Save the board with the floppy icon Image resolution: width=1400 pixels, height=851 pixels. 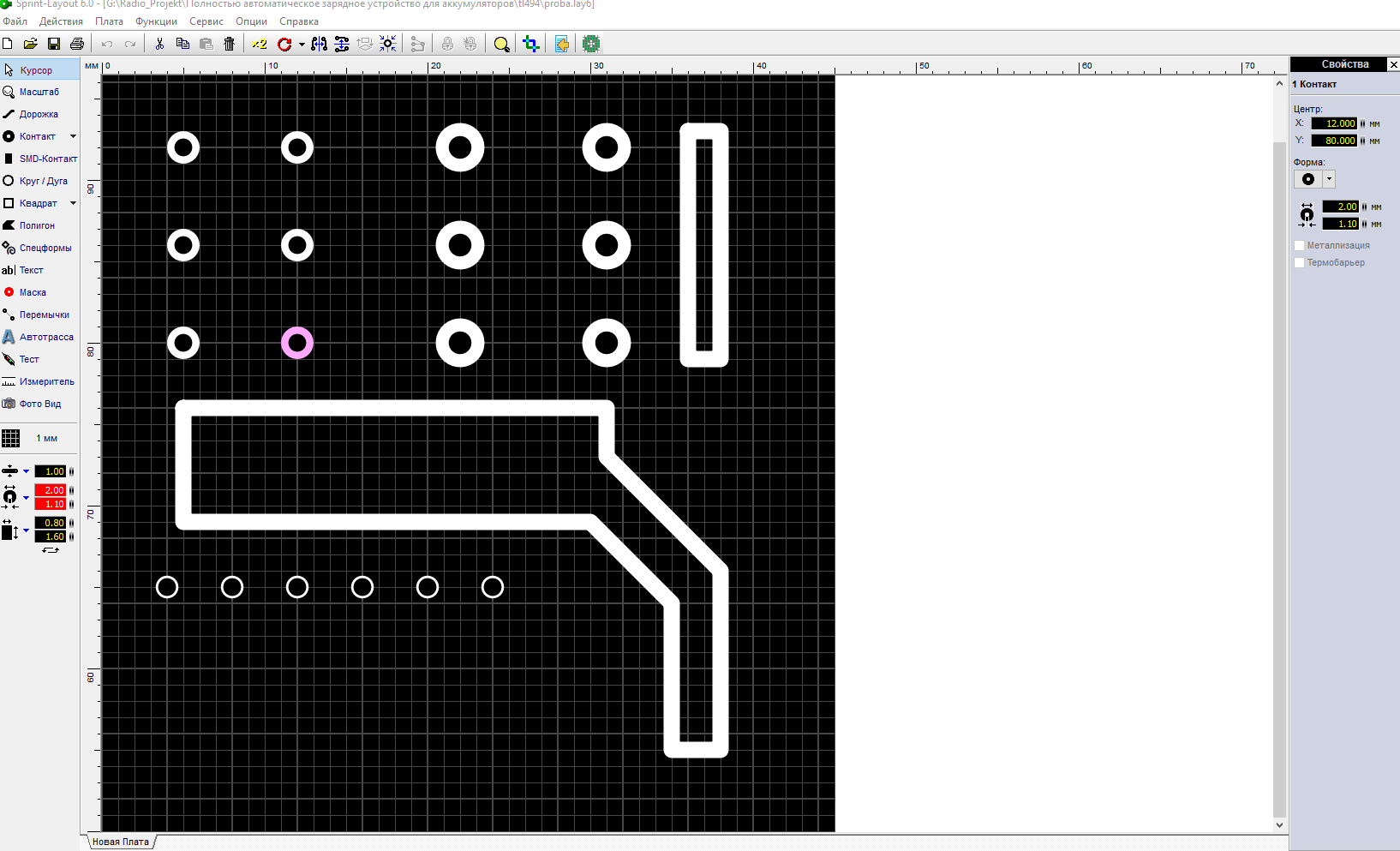click(x=54, y=44)
